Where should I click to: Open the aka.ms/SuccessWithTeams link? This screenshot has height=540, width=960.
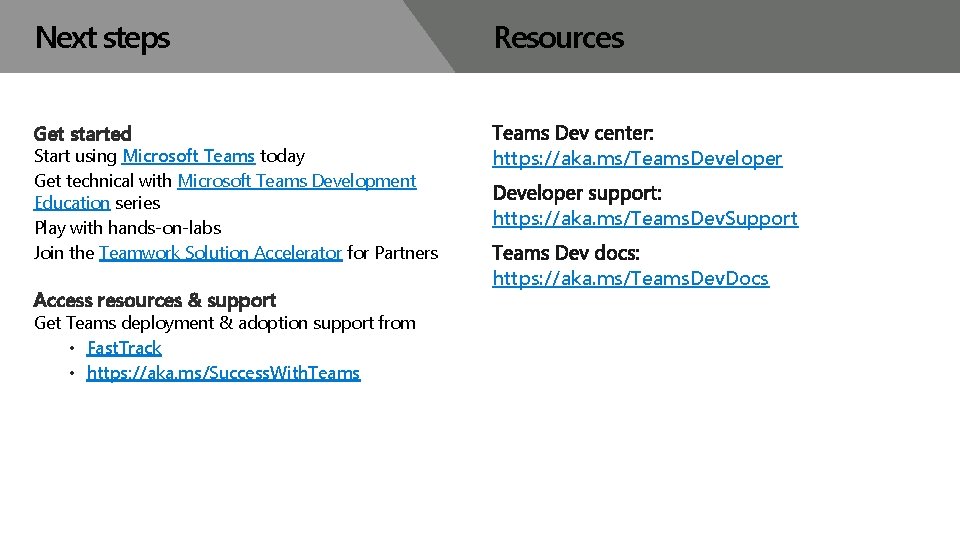coord(223,373)
